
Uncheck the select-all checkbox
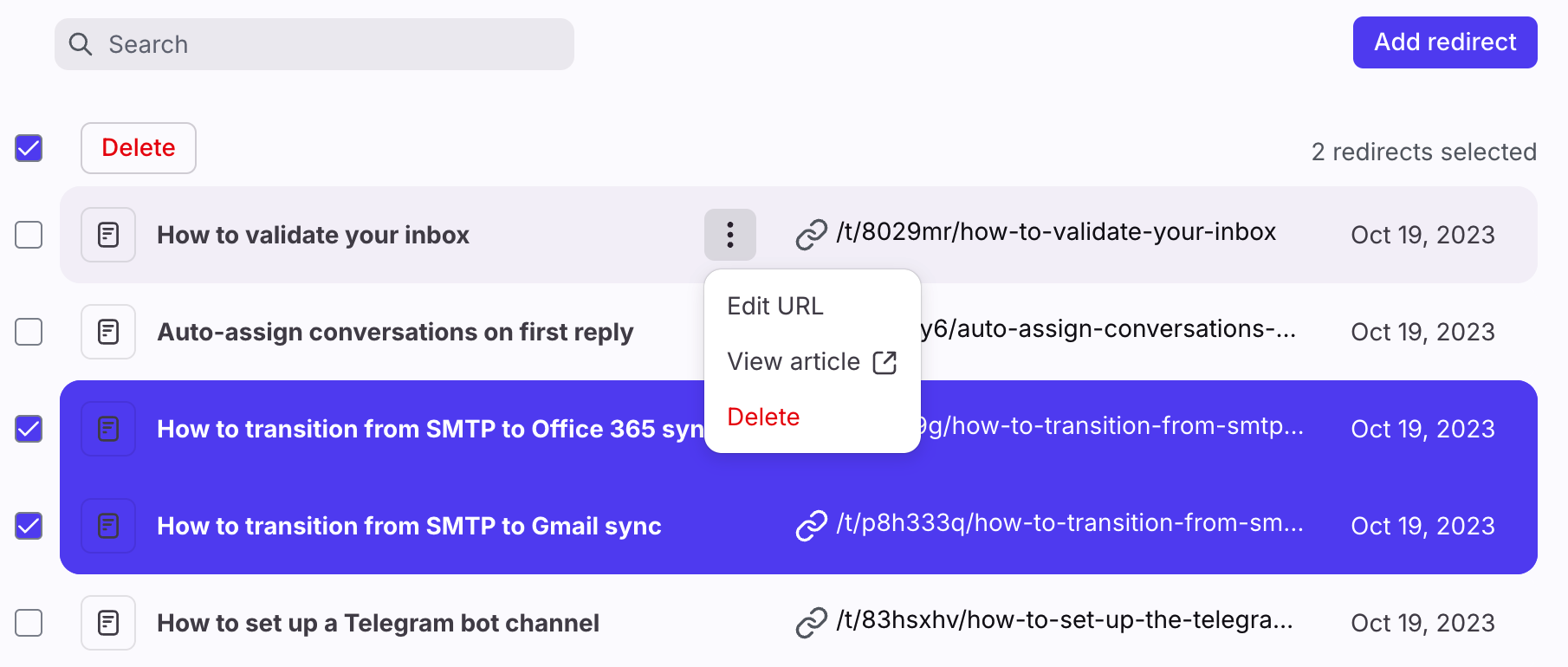[x=29, y=148]
